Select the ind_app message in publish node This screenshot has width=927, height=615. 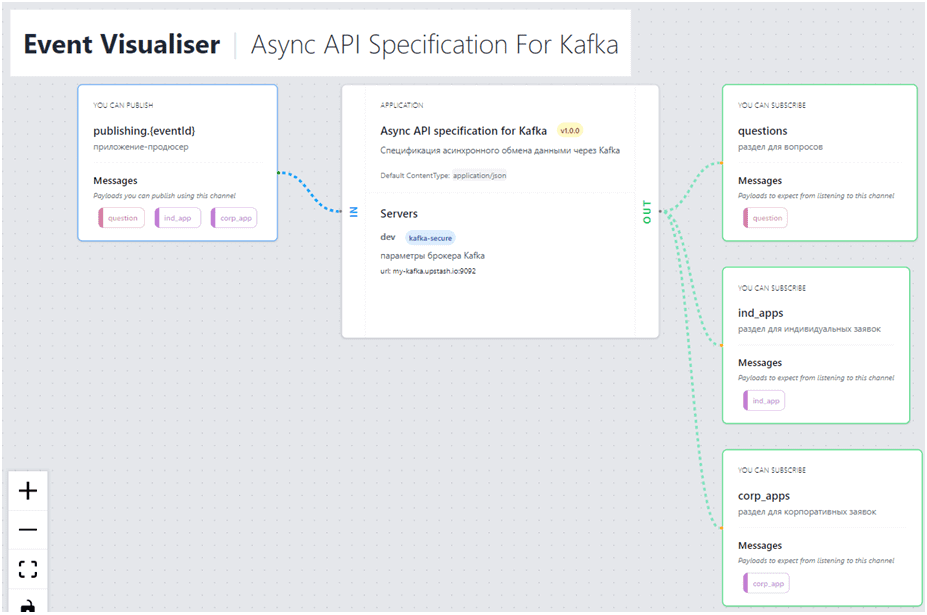[x=178, y=217]
